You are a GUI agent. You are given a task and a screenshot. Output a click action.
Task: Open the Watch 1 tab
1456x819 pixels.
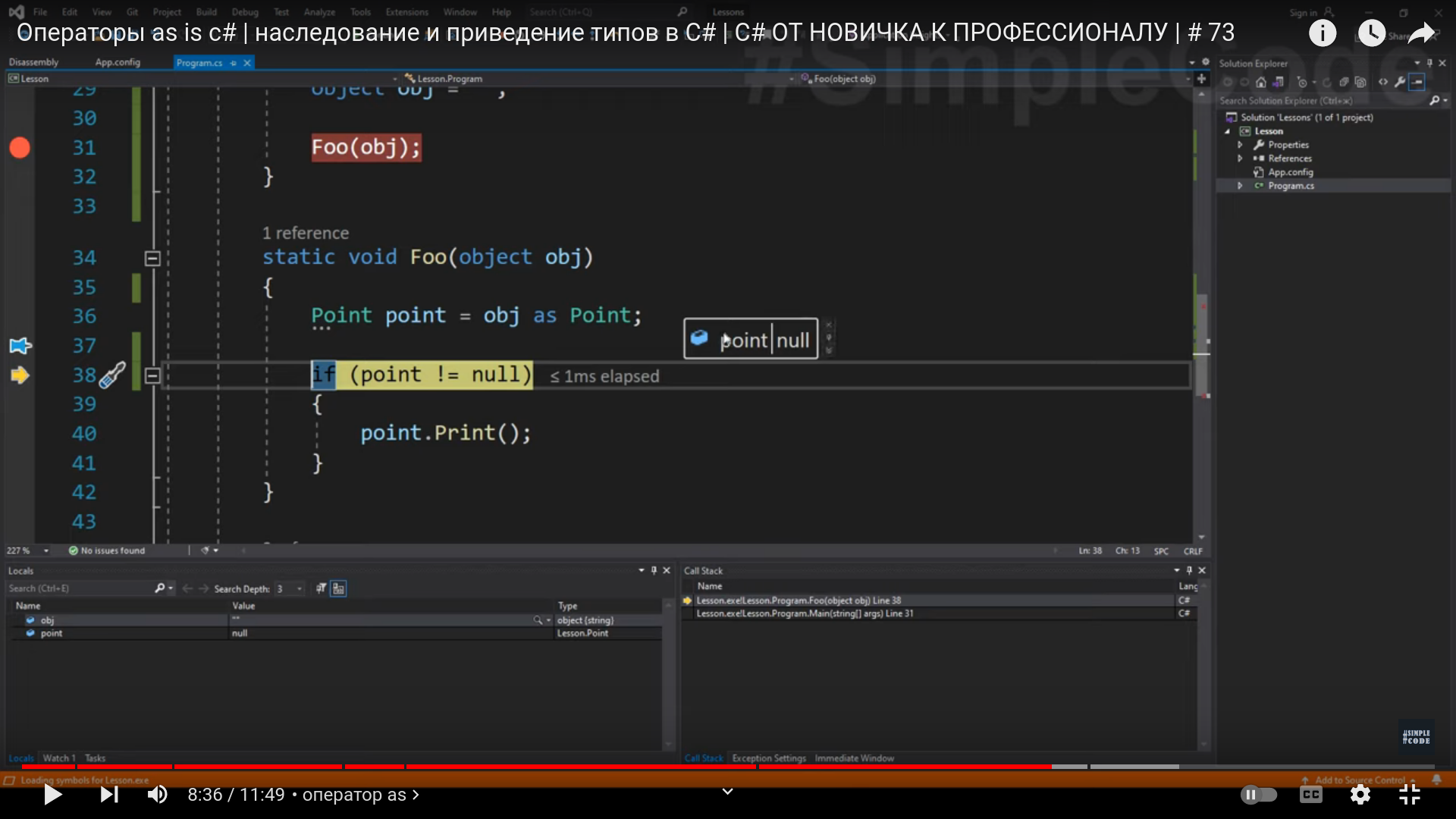[x=58, y=758]
